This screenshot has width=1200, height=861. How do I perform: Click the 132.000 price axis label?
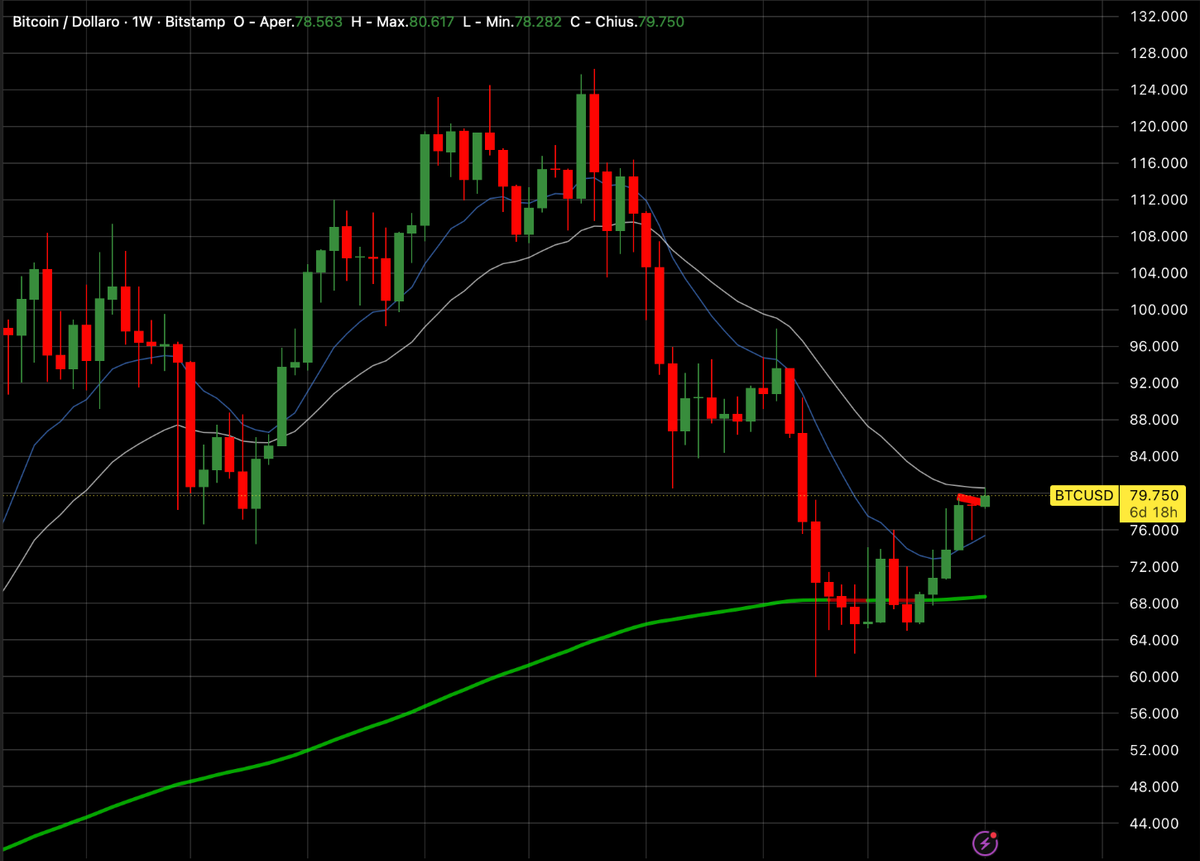(x=1157, y=17)
